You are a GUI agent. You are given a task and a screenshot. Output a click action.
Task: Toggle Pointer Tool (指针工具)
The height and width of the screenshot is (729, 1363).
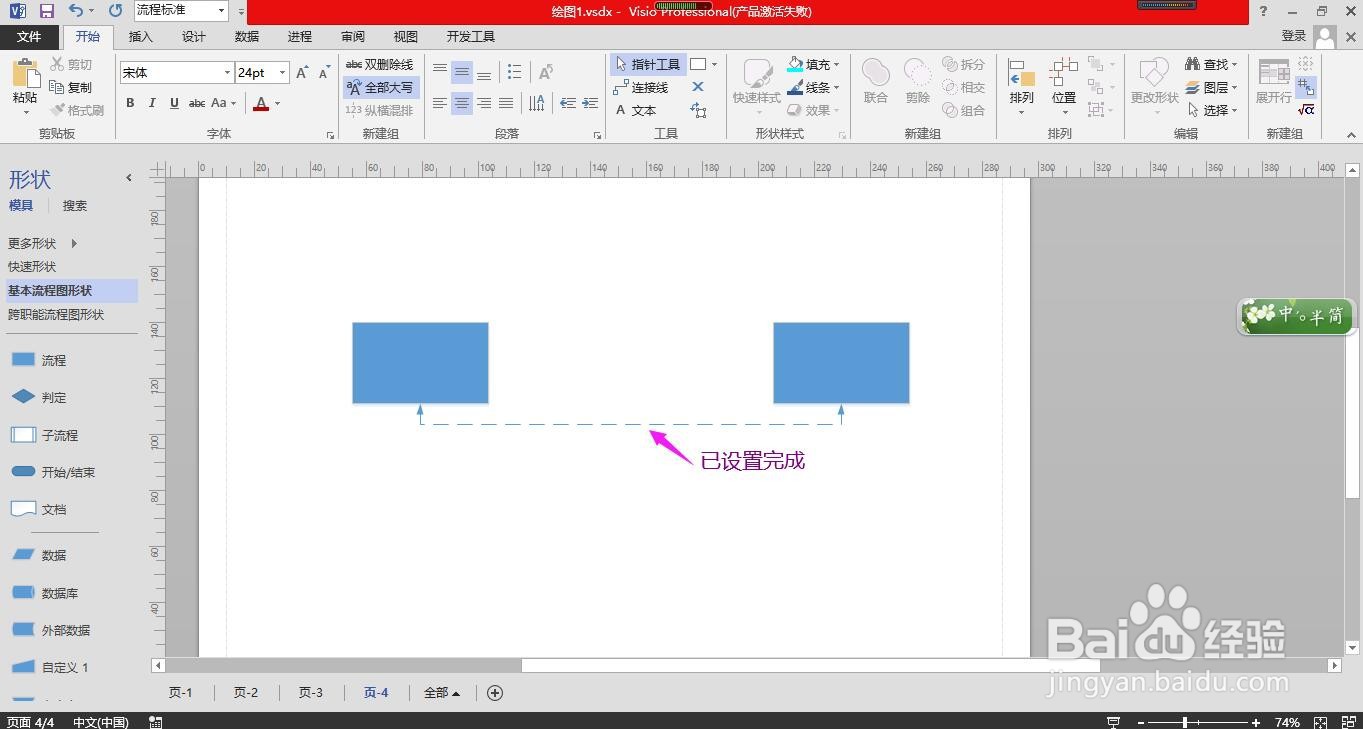tap(648, 64)
